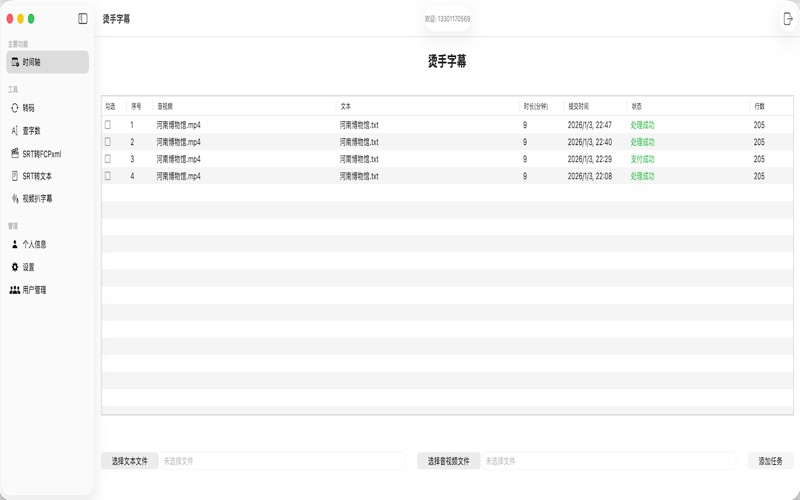Click the 选择音视频文件 button

(448, 461)
